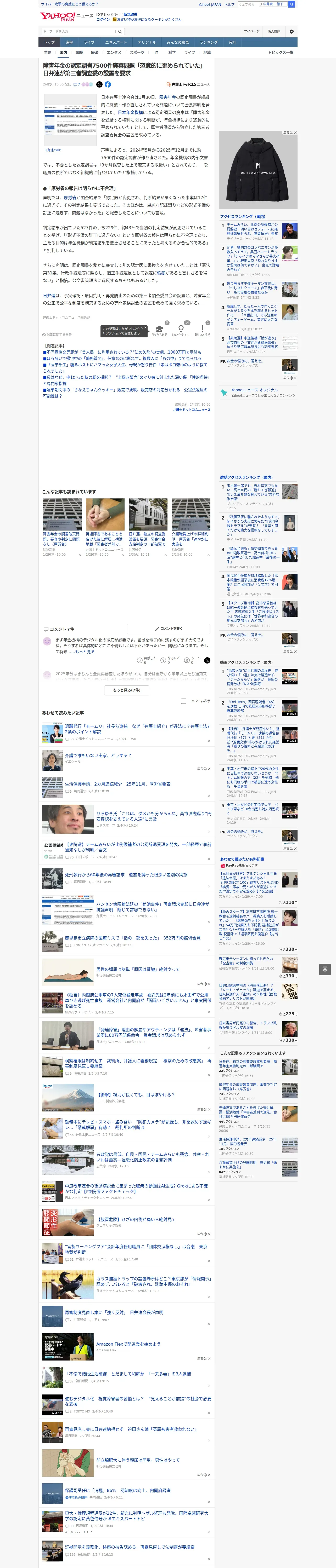The width and height of the screenshot is (336, 1568).
Task: Open the トピックス一覧 link
Action: coord(281,52)
